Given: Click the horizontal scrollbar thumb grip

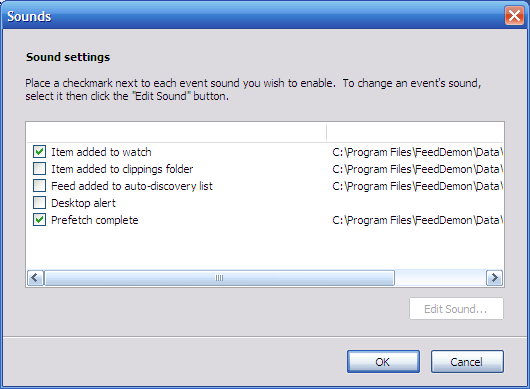Looking at the screenshot, I should click(219, 278).
